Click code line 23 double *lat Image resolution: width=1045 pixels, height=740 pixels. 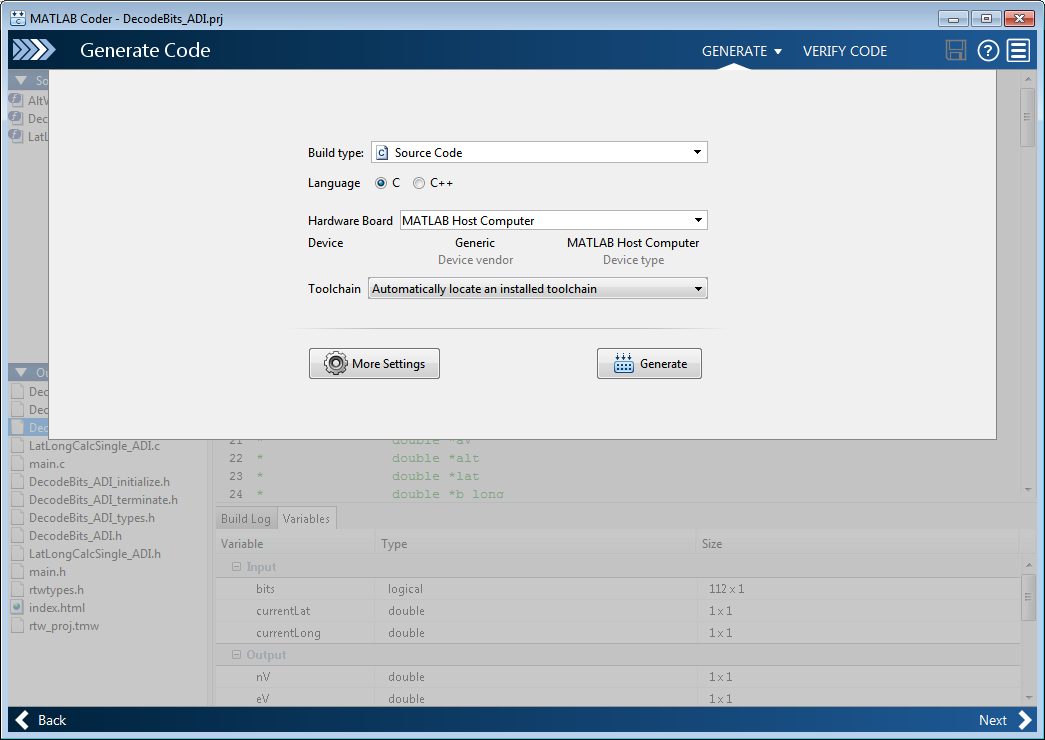coord(435,476)
